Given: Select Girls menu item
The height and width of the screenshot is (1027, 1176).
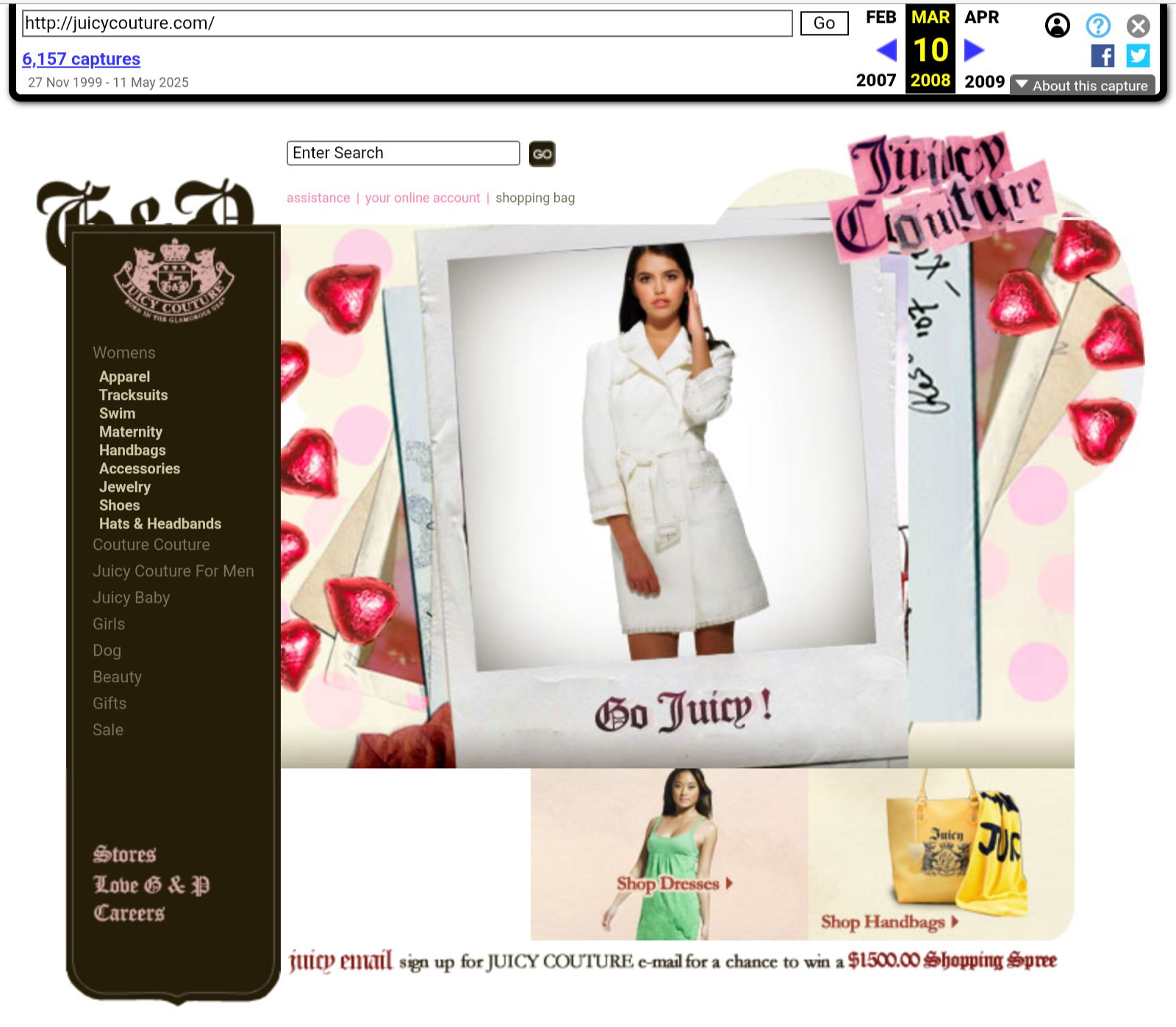Looking at the screenshot, I should pos(109,624).
